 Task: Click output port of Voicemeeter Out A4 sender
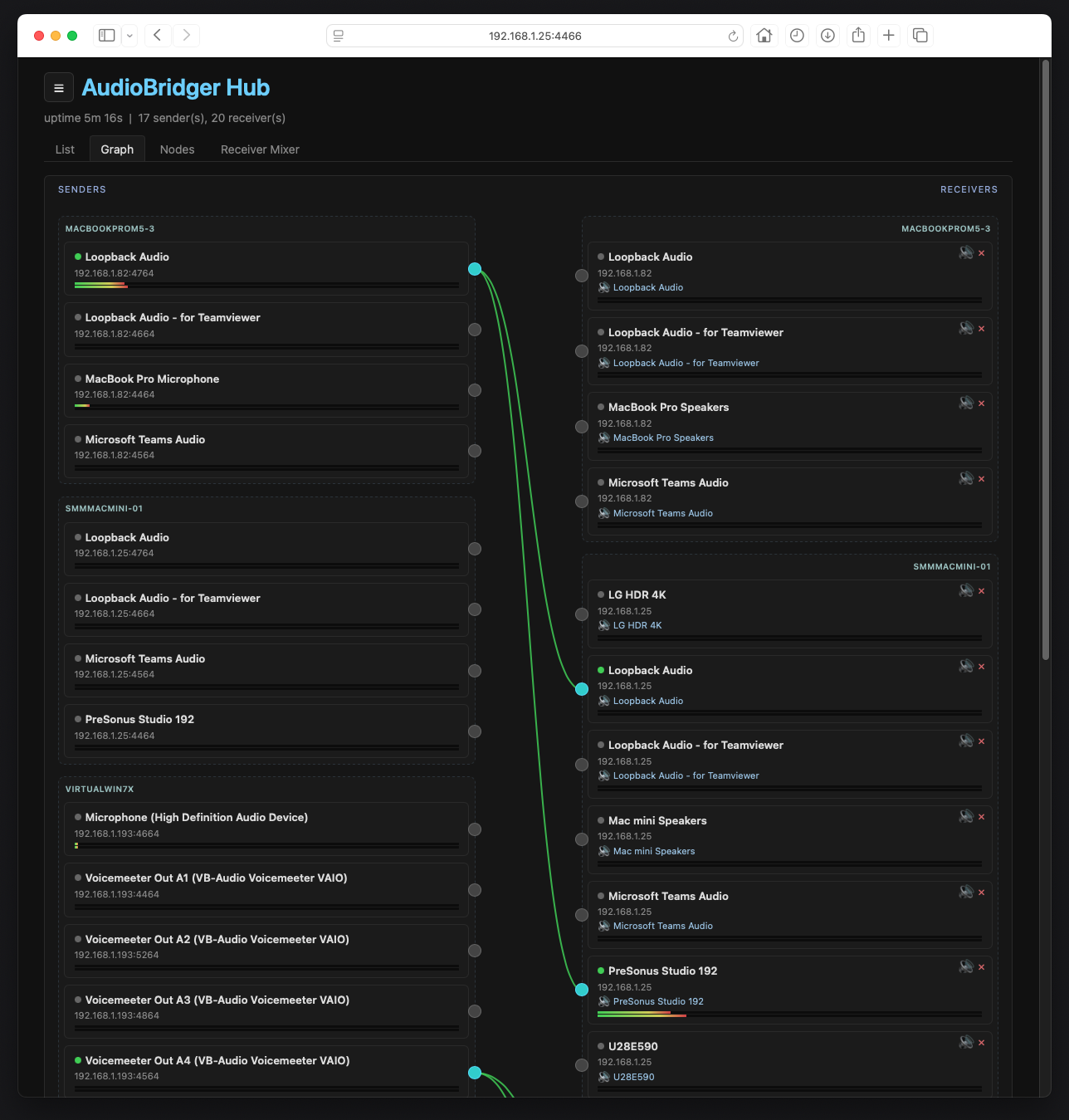(475, 1073)
